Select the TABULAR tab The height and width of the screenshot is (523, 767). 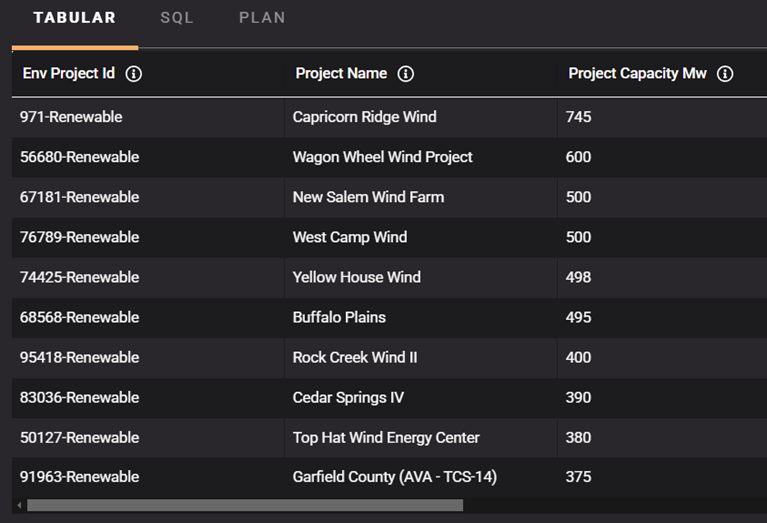[75, 18]
